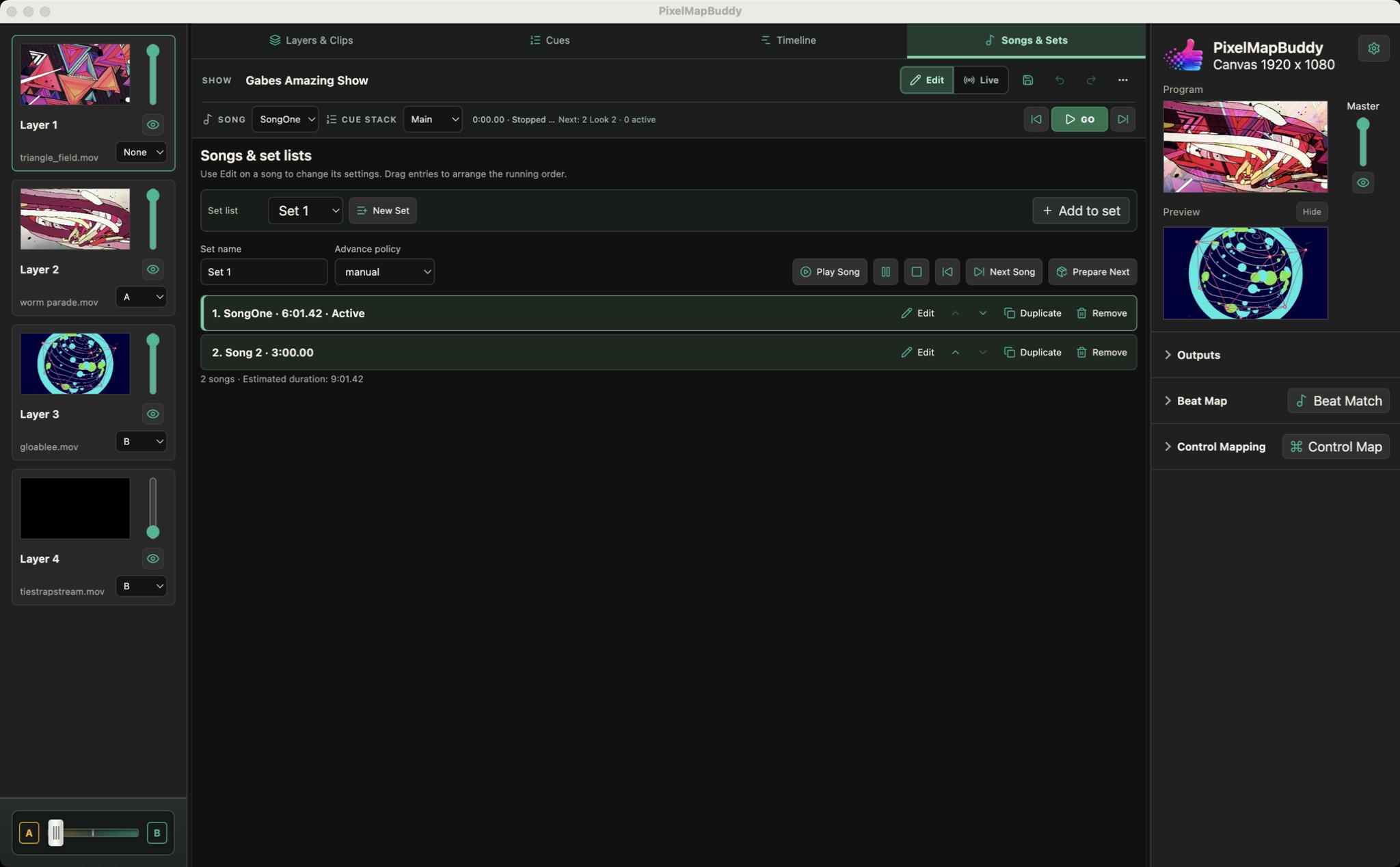Move Song 2 up in set list
This screenshot has height=867, width=1400.
point(955,352)
